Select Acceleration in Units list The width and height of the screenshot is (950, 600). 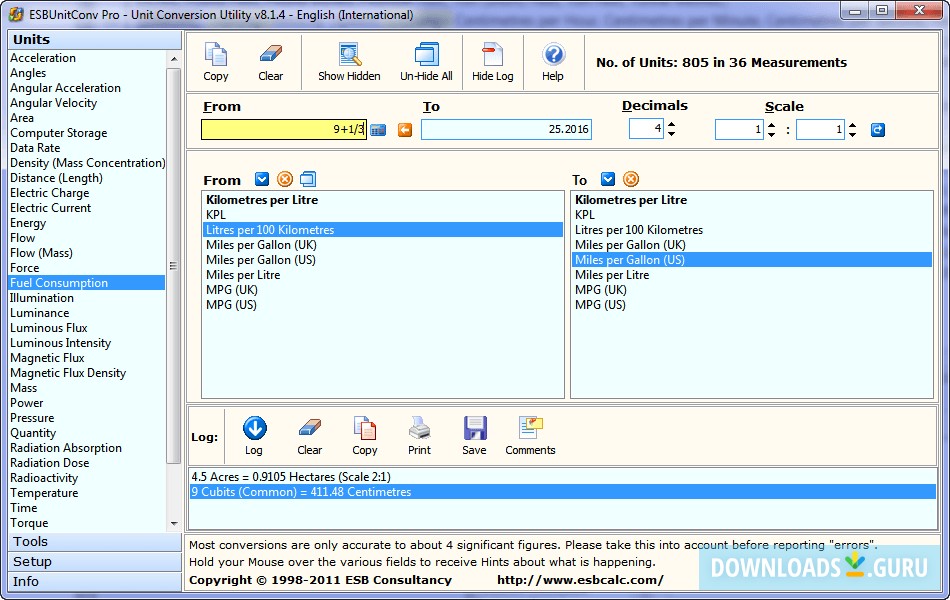(43, 58)
